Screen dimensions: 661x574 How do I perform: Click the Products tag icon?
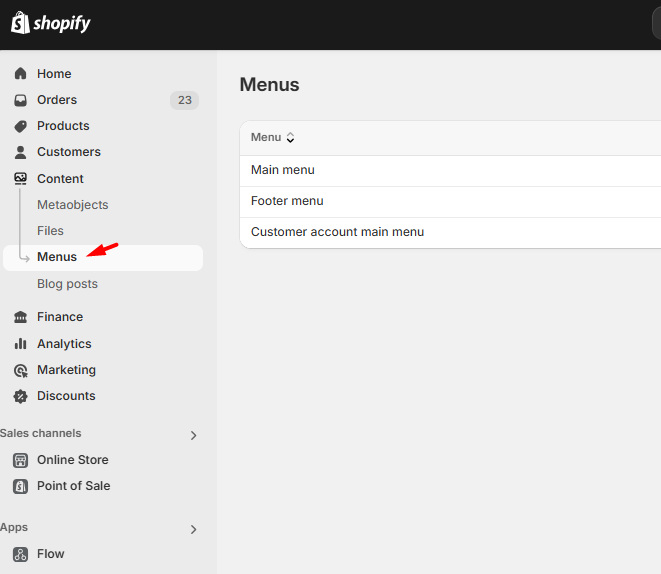point(20,126)
